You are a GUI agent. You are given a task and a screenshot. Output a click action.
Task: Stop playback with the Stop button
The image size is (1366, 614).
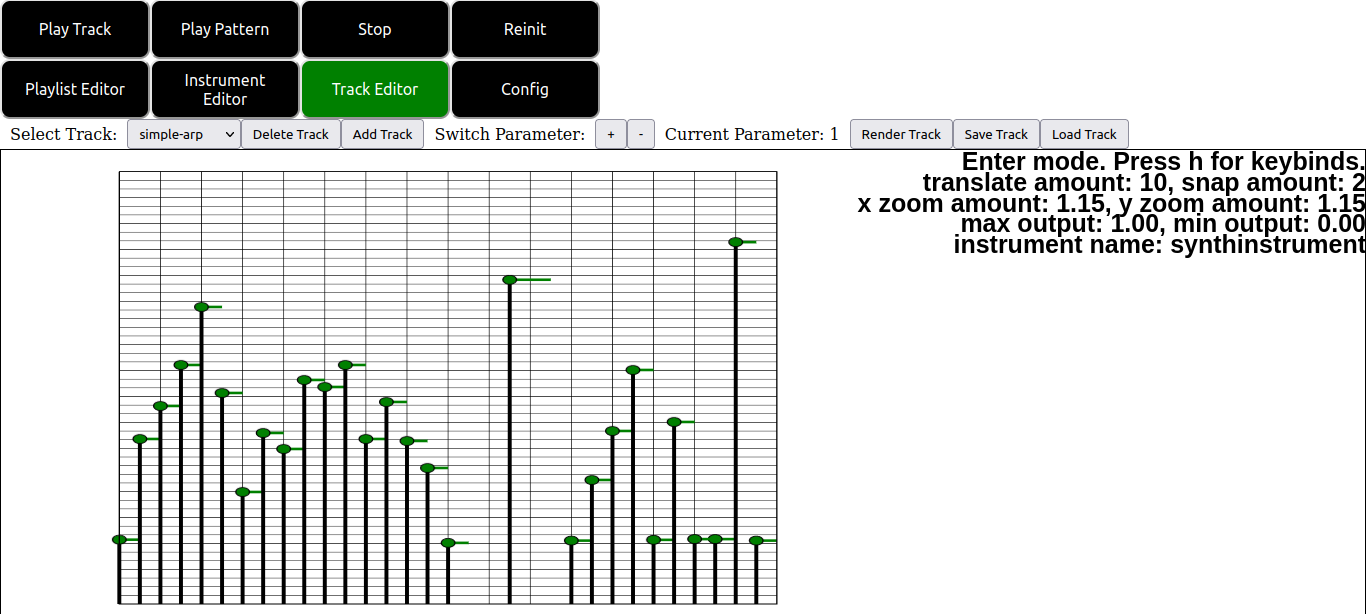[x=375, y=30]
